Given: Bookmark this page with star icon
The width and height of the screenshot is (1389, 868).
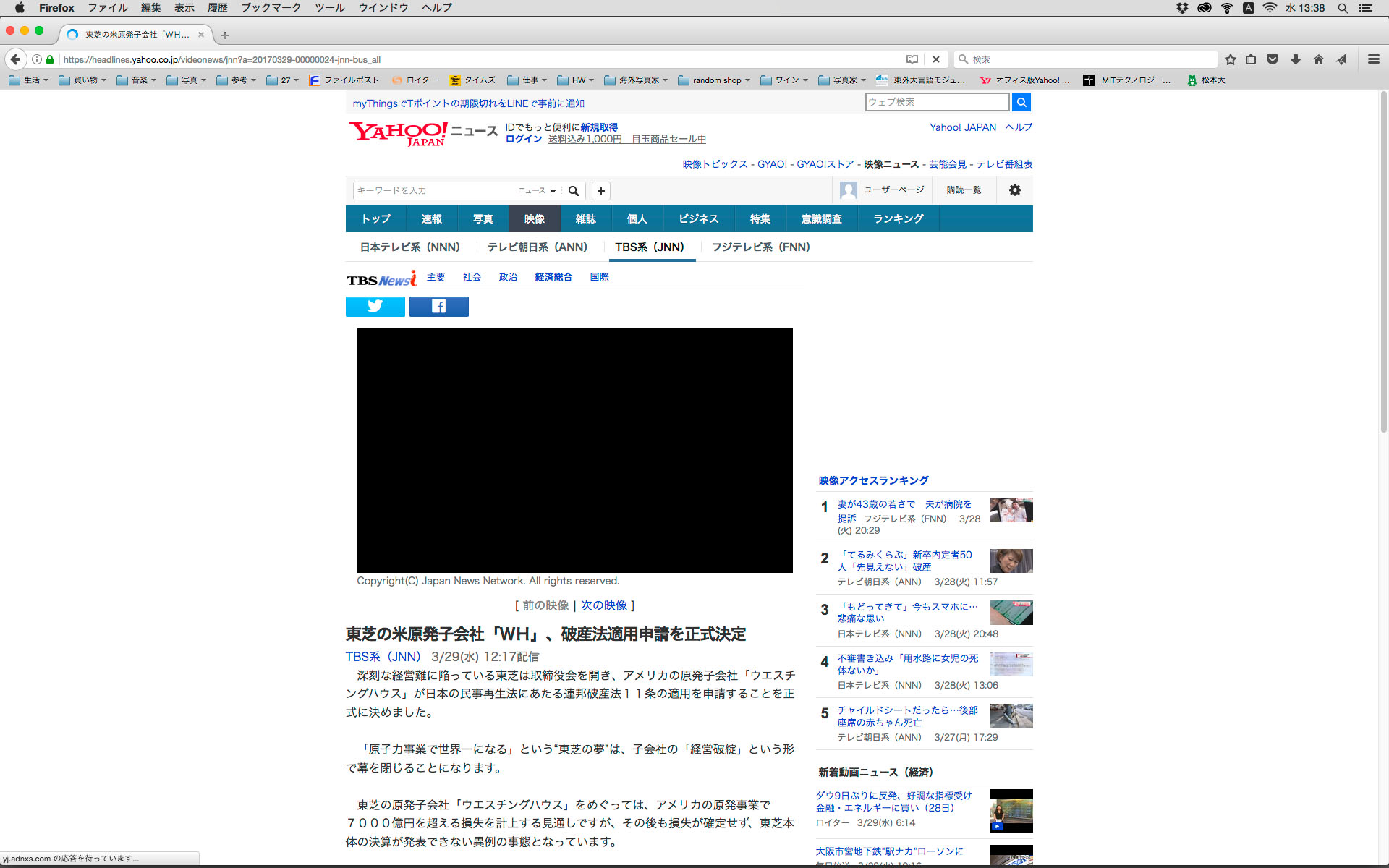Looking at the screenshot, I should tap(1230, 59).
